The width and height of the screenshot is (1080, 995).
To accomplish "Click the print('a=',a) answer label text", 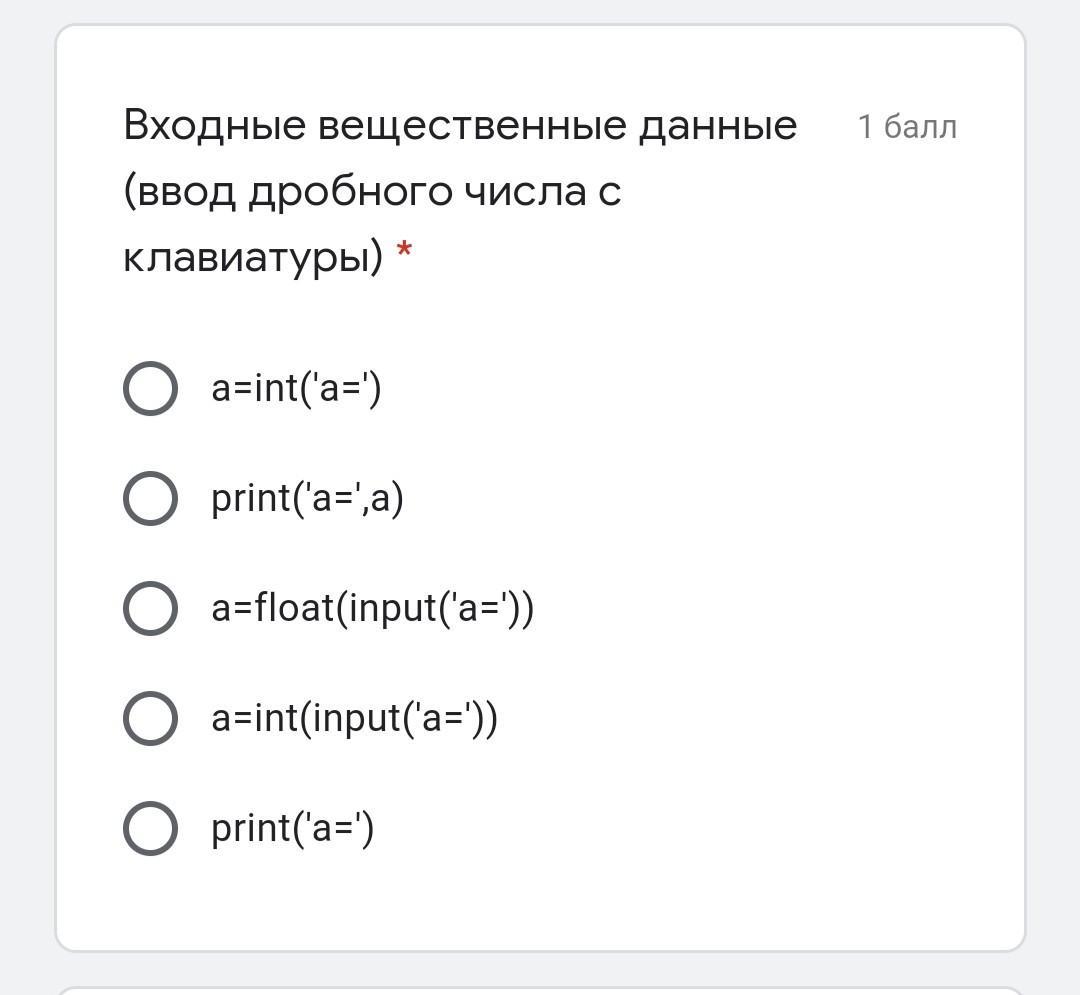I will coord(307,499).
